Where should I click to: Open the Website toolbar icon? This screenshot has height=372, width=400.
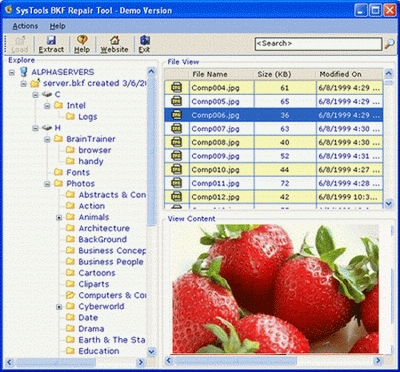pyautogui.click(x=115, y=40)
